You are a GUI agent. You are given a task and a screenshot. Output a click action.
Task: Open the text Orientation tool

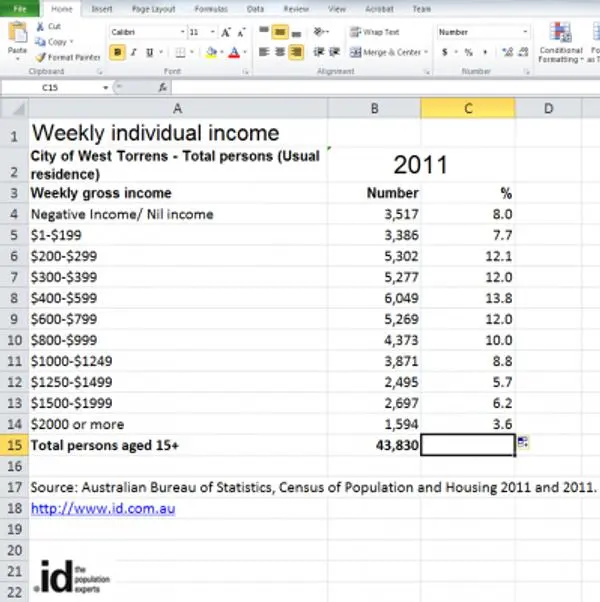(x=321, y=32)
